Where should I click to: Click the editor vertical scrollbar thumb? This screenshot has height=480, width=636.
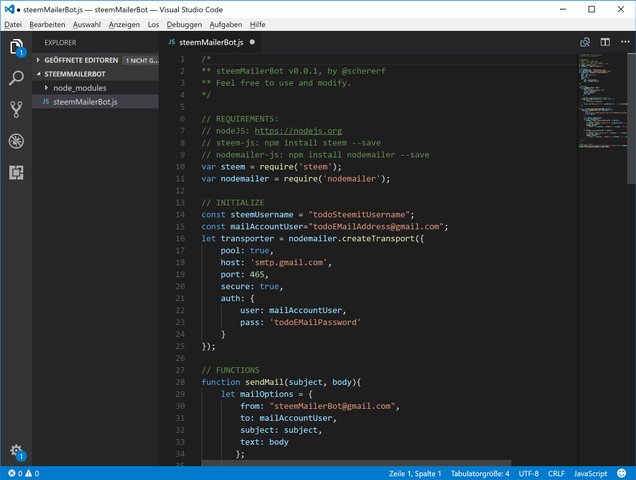tap(632, 118)
